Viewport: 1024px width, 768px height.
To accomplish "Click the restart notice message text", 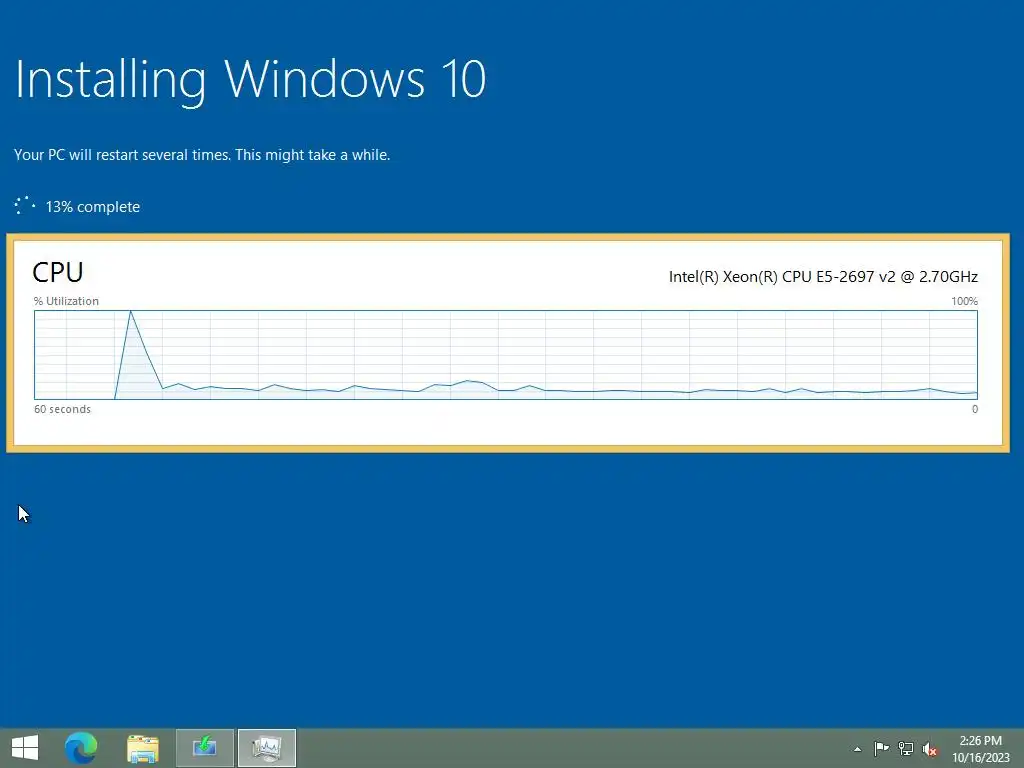I will [202, 155].
